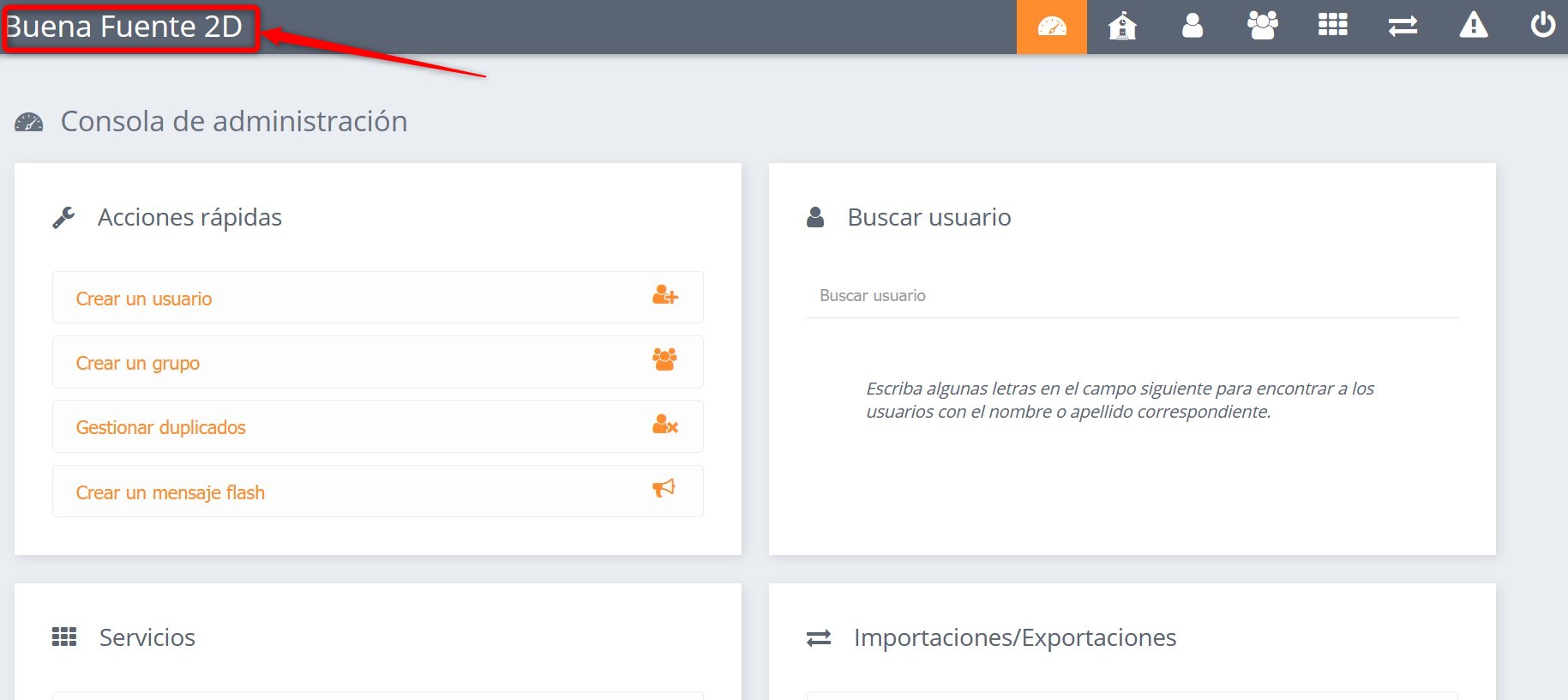Click the add-user icon beside Crear un usuario
This screenshot has height=700, width=1568.
[x=664, y=296]
